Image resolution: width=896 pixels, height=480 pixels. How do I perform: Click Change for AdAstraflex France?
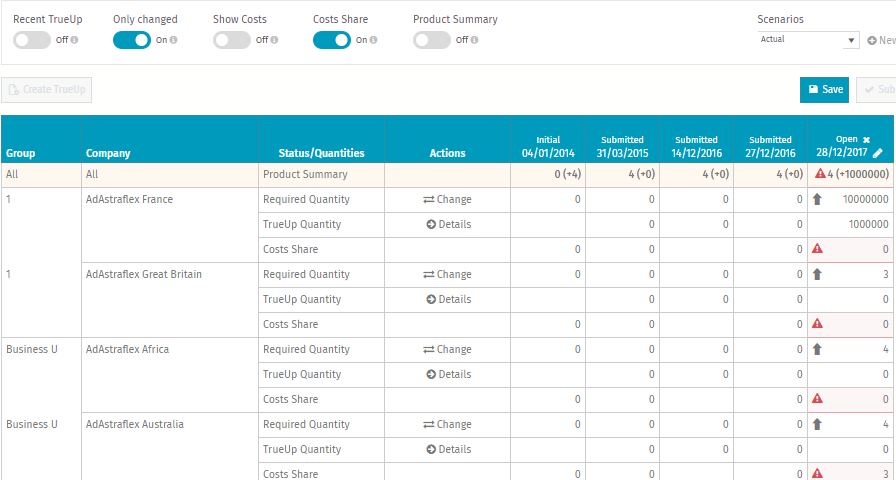447,200
